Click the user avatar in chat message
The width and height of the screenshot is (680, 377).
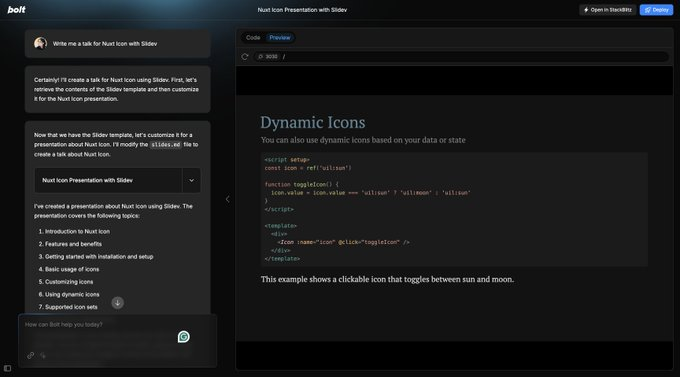click(40, 43)
